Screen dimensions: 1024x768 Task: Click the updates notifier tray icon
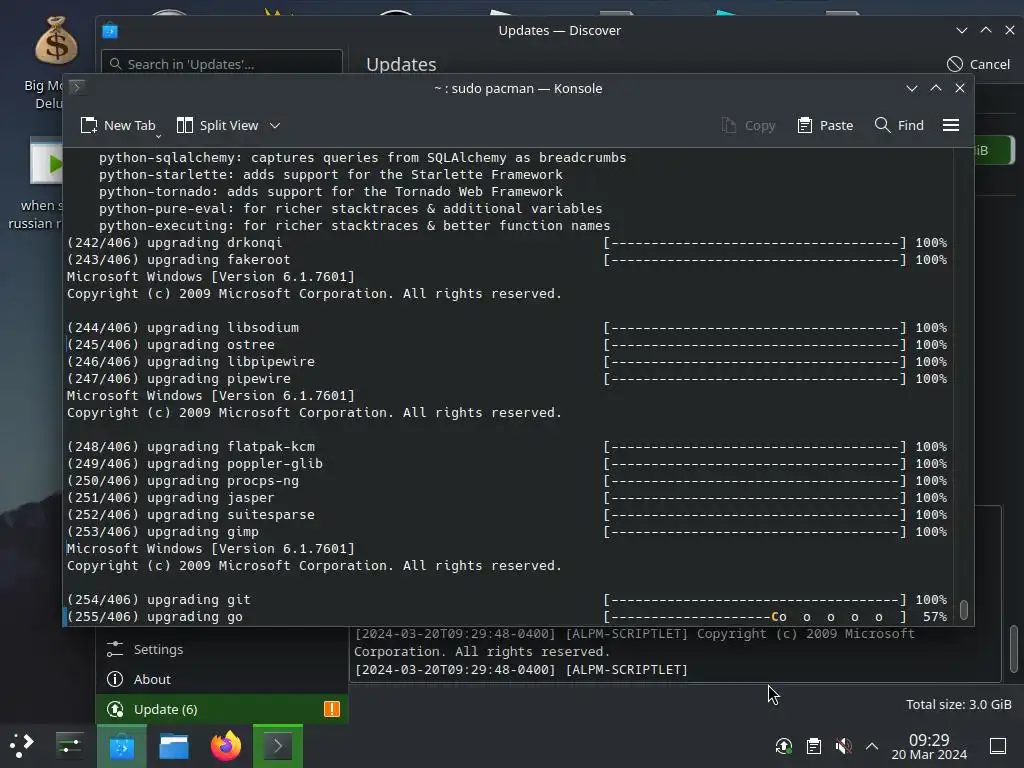click(x=784, y=746)
